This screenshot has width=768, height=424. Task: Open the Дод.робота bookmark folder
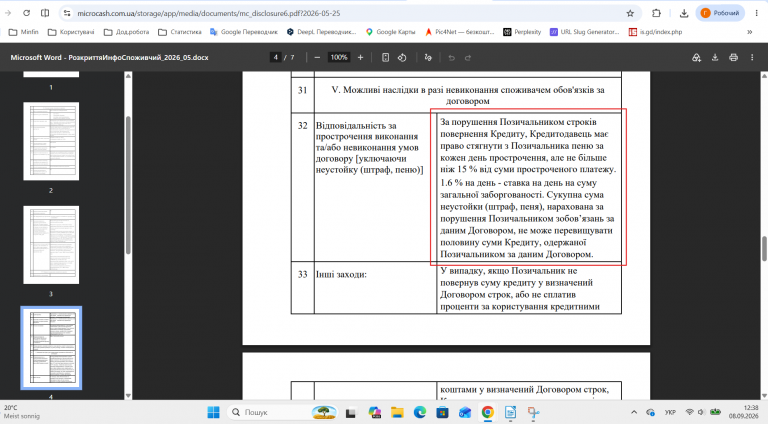point(126,32)
